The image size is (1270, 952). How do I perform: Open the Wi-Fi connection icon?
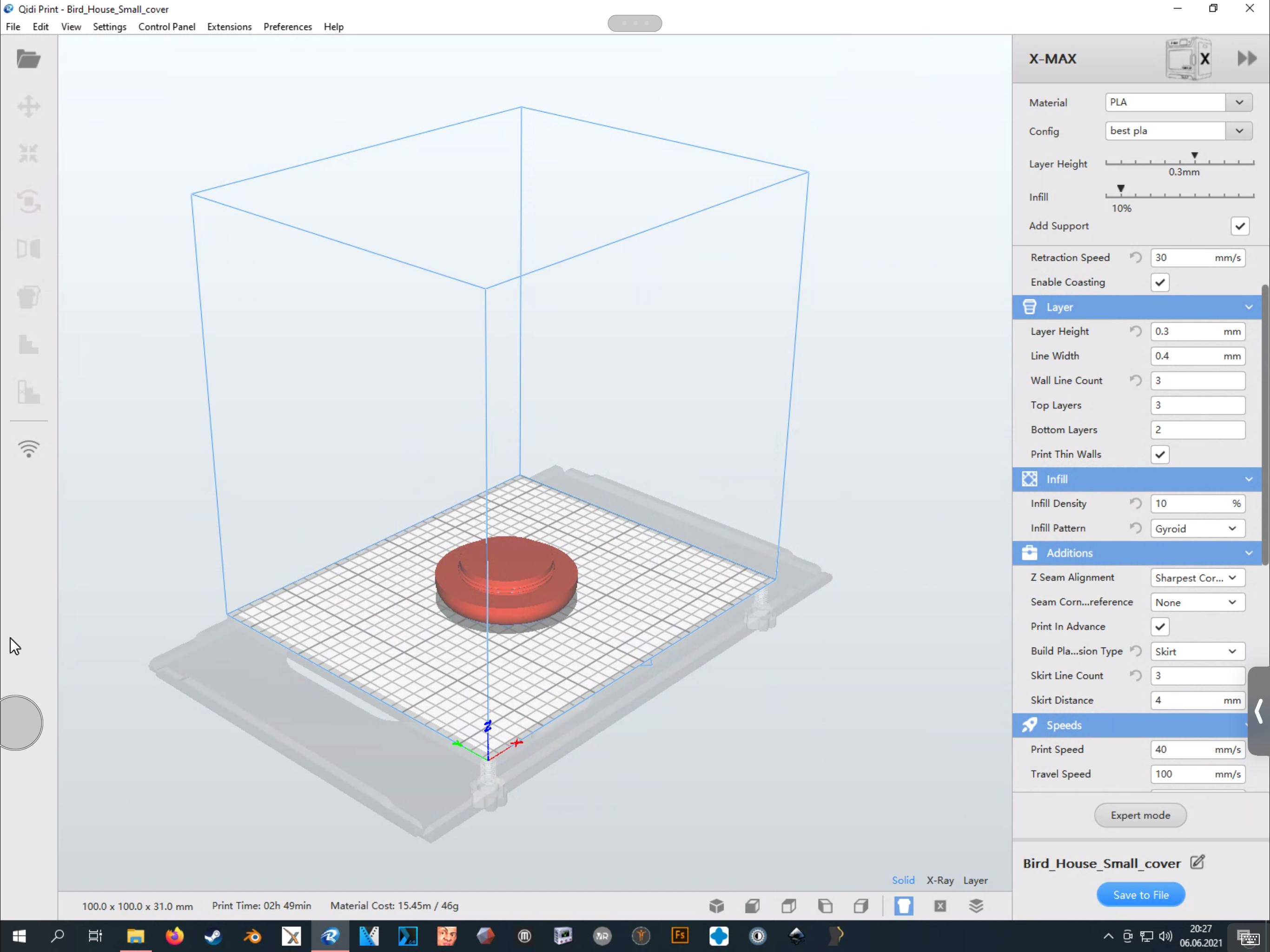(28, 449)
